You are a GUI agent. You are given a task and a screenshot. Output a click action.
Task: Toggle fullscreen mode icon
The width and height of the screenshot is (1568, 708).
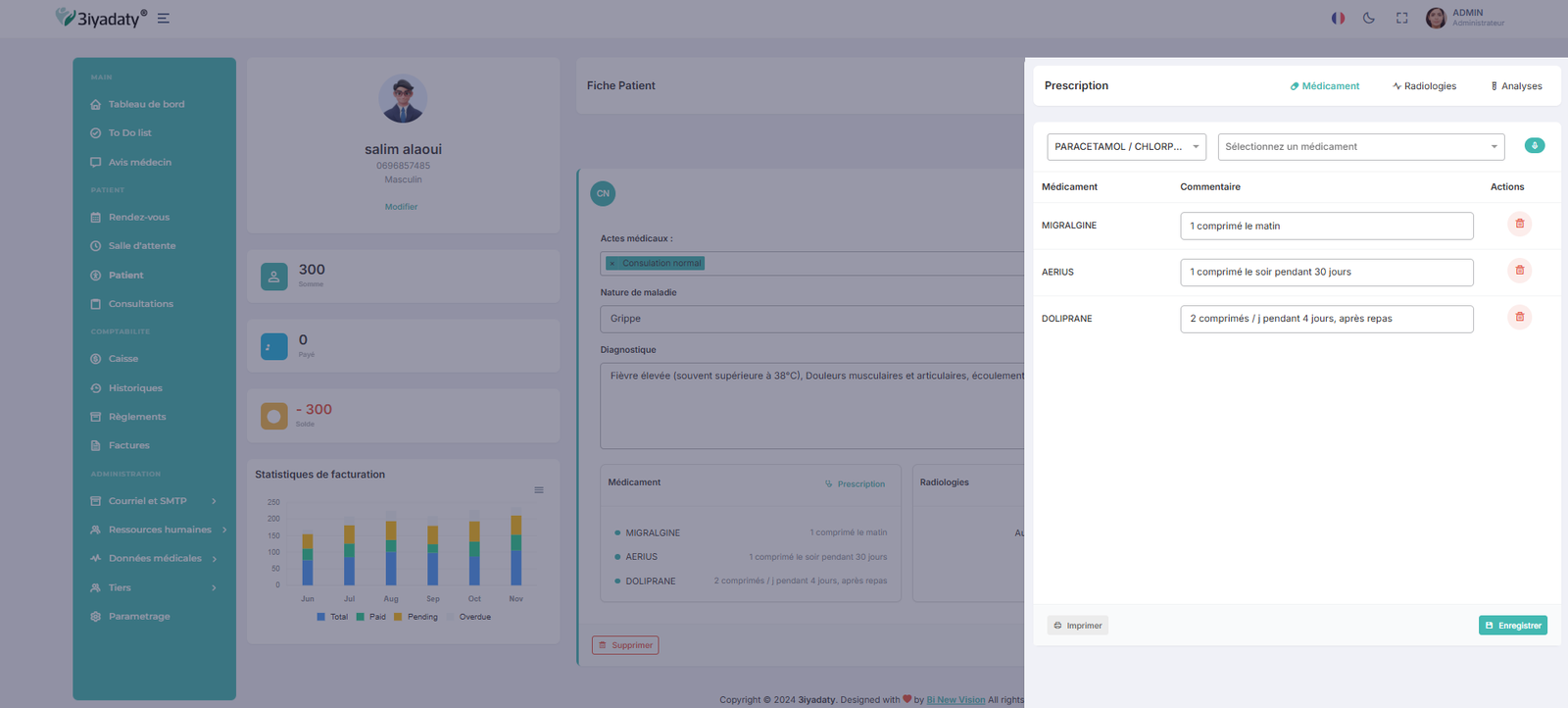pyautogui.click(x=1401, y=19)
